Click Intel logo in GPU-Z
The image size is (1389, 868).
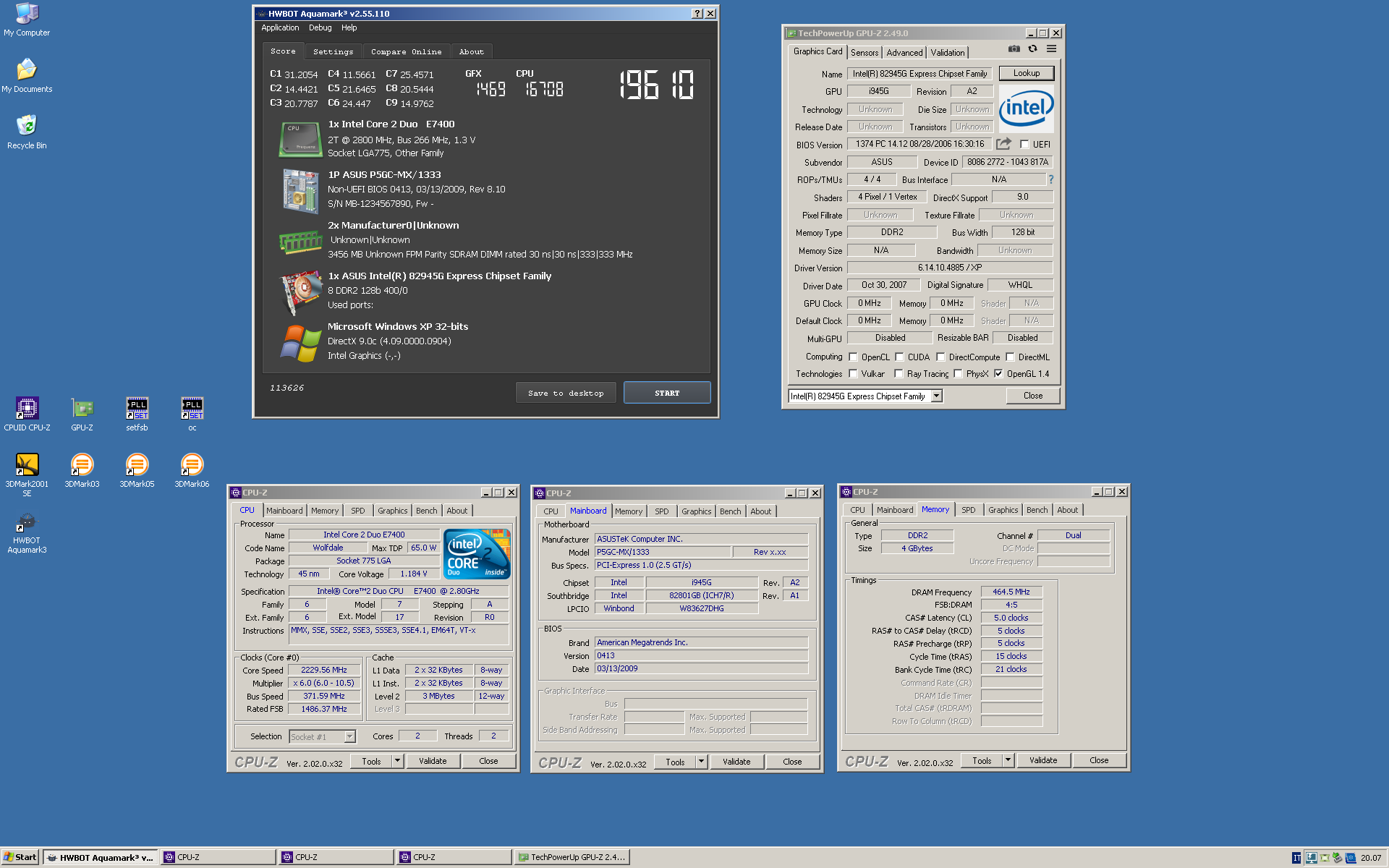coord(1026,109)
